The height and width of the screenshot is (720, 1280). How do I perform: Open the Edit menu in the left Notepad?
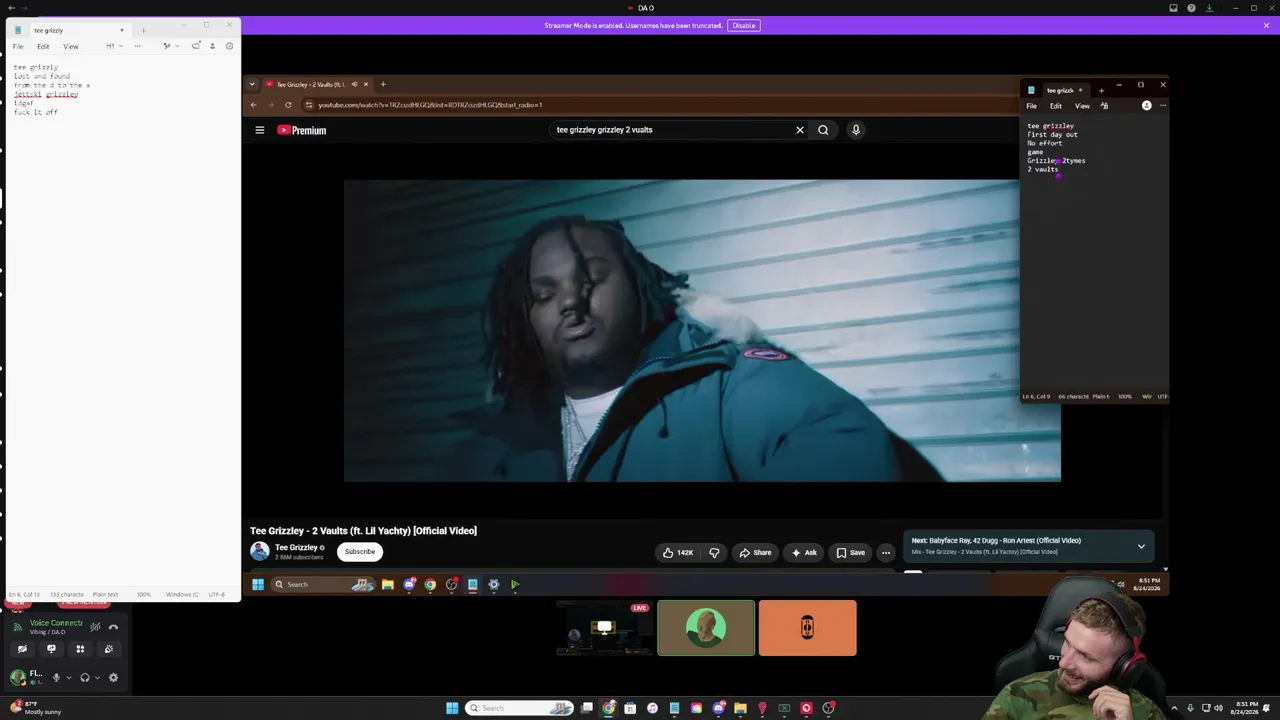click(43, 46)
